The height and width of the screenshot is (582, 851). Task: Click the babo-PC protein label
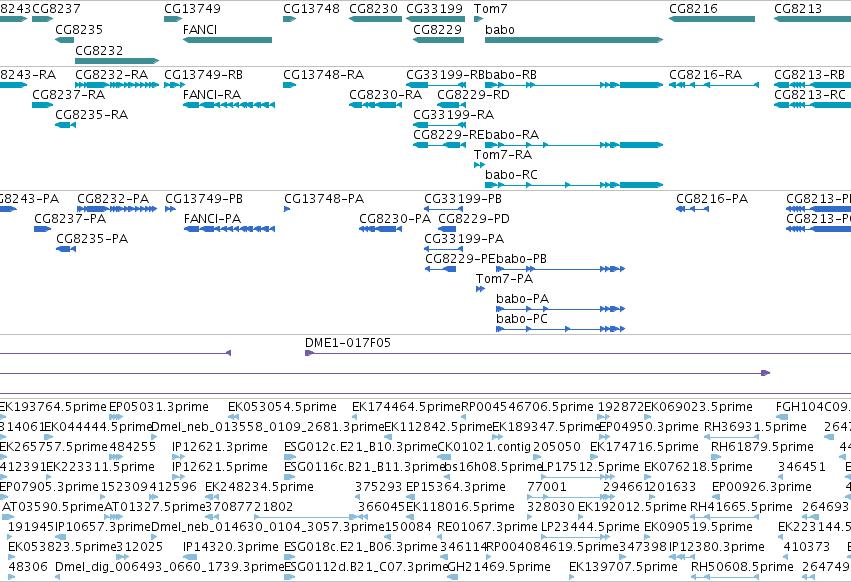[522, 319]
